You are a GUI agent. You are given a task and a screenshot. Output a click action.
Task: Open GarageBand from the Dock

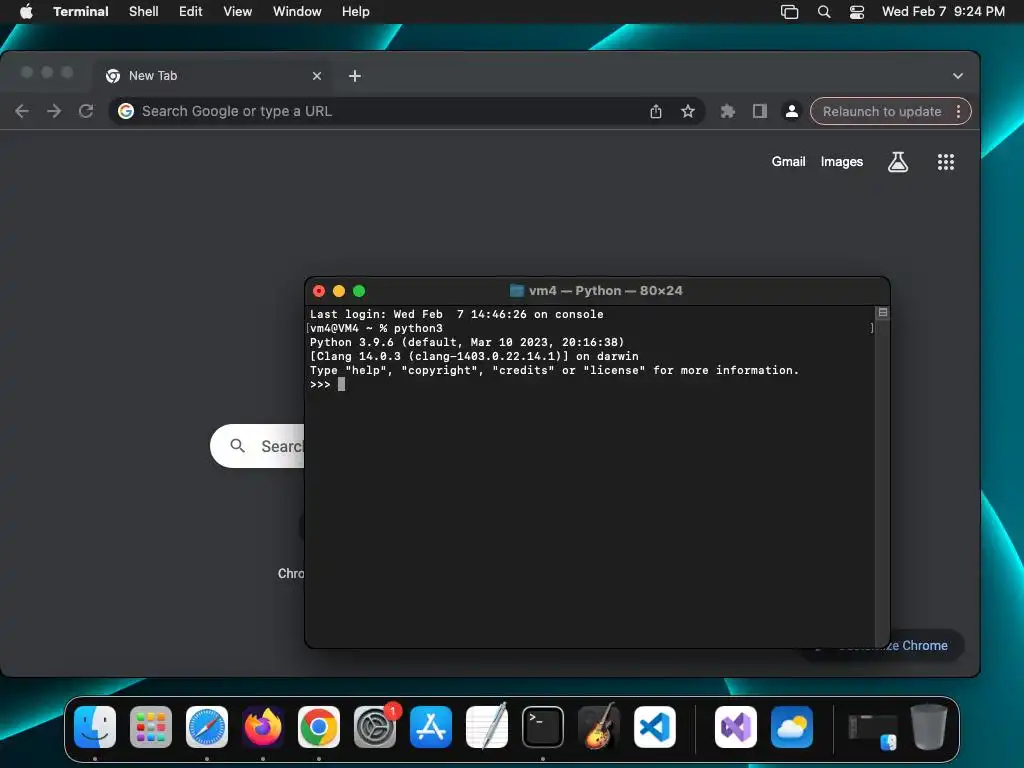click(x=599, y=727)
